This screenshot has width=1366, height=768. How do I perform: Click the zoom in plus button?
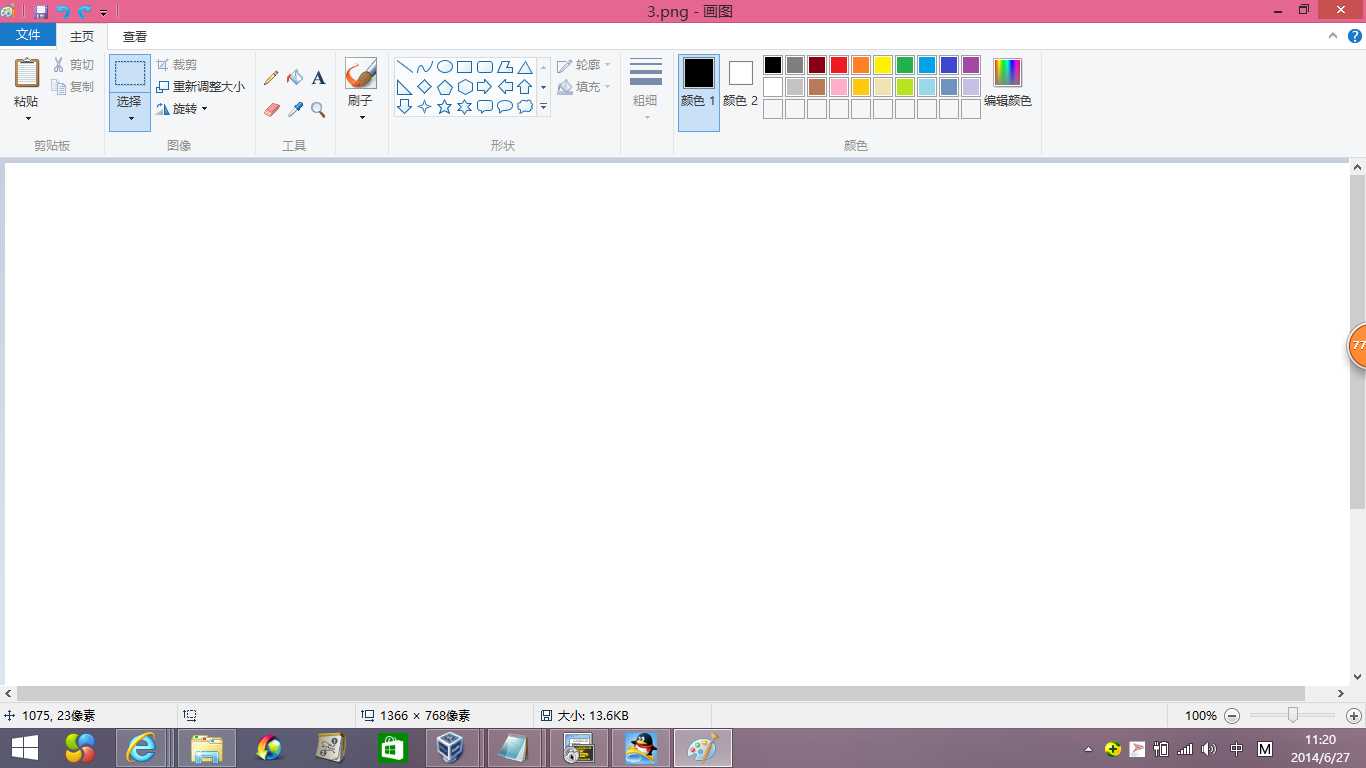pyautogui.click(x=1353, y=716)
